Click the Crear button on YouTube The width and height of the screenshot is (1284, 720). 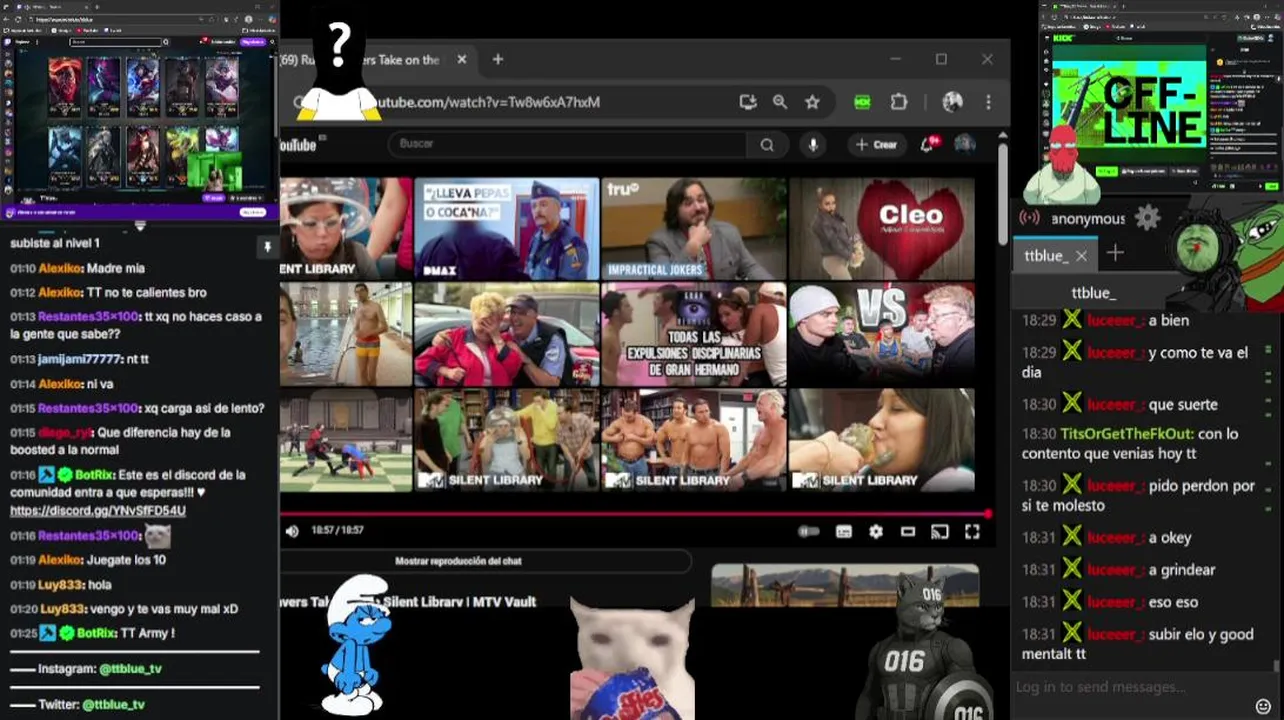point(877,145)
